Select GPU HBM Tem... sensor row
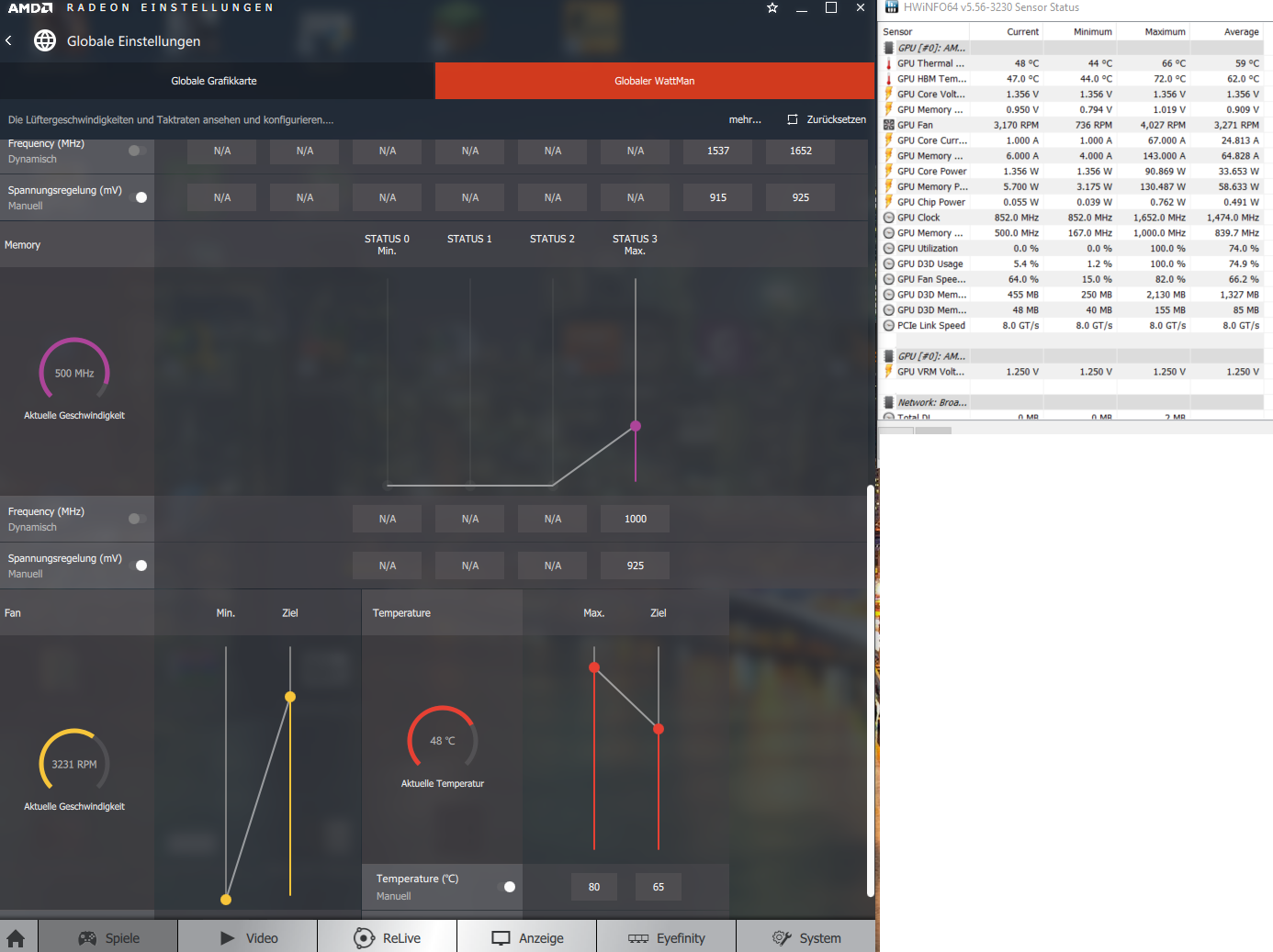This screenshot has height=952, width=1273. point(1072,79)
